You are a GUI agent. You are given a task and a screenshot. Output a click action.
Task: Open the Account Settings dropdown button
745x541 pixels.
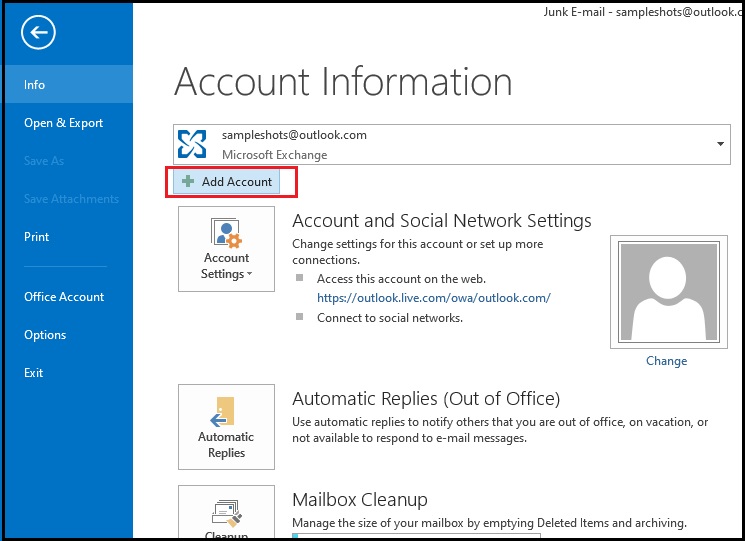point(226,248)
